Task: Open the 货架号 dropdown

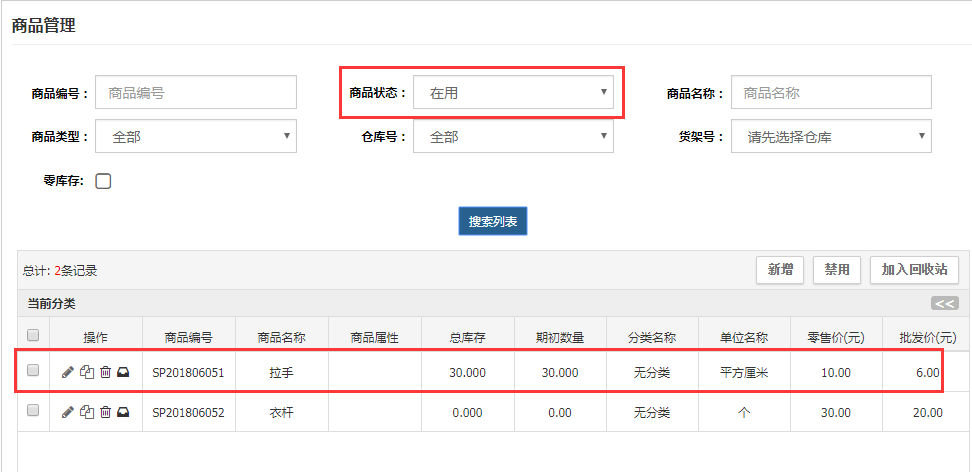Action: pyautogui.click(x=831, y=137)
